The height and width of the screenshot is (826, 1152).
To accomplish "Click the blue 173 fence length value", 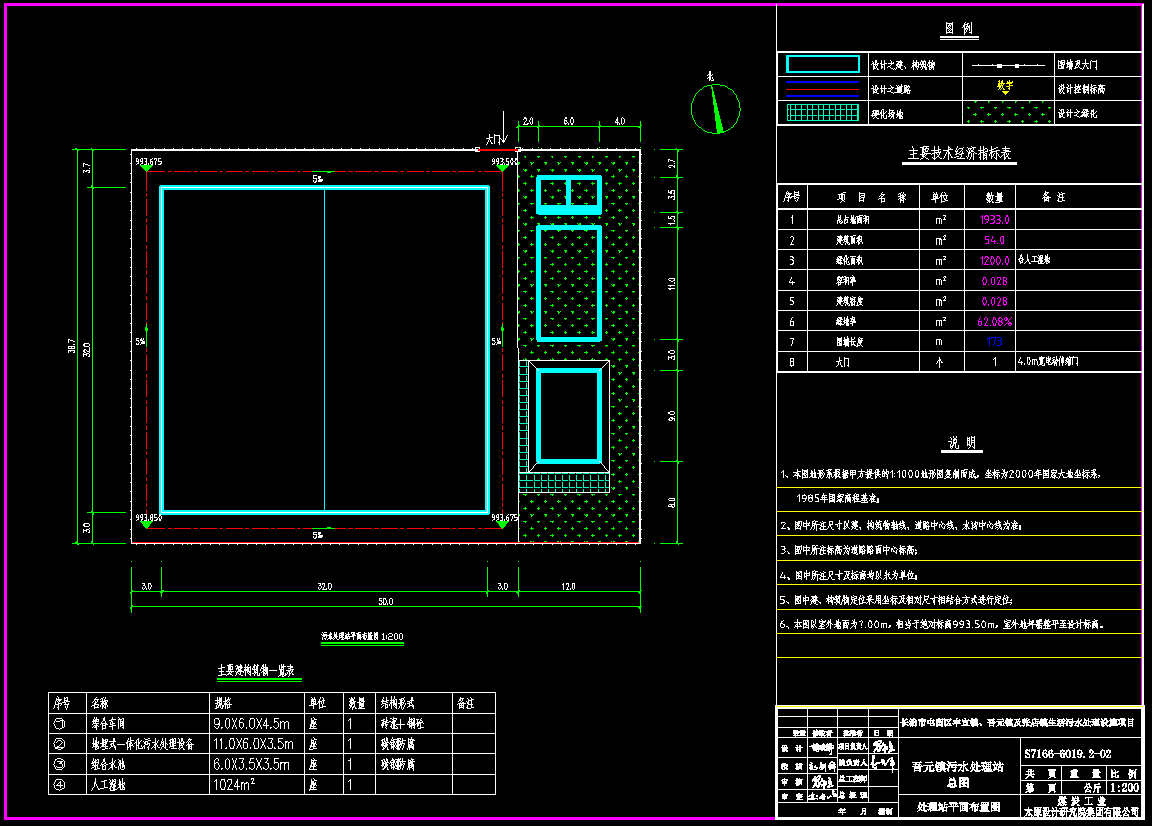I will point(994,342).
